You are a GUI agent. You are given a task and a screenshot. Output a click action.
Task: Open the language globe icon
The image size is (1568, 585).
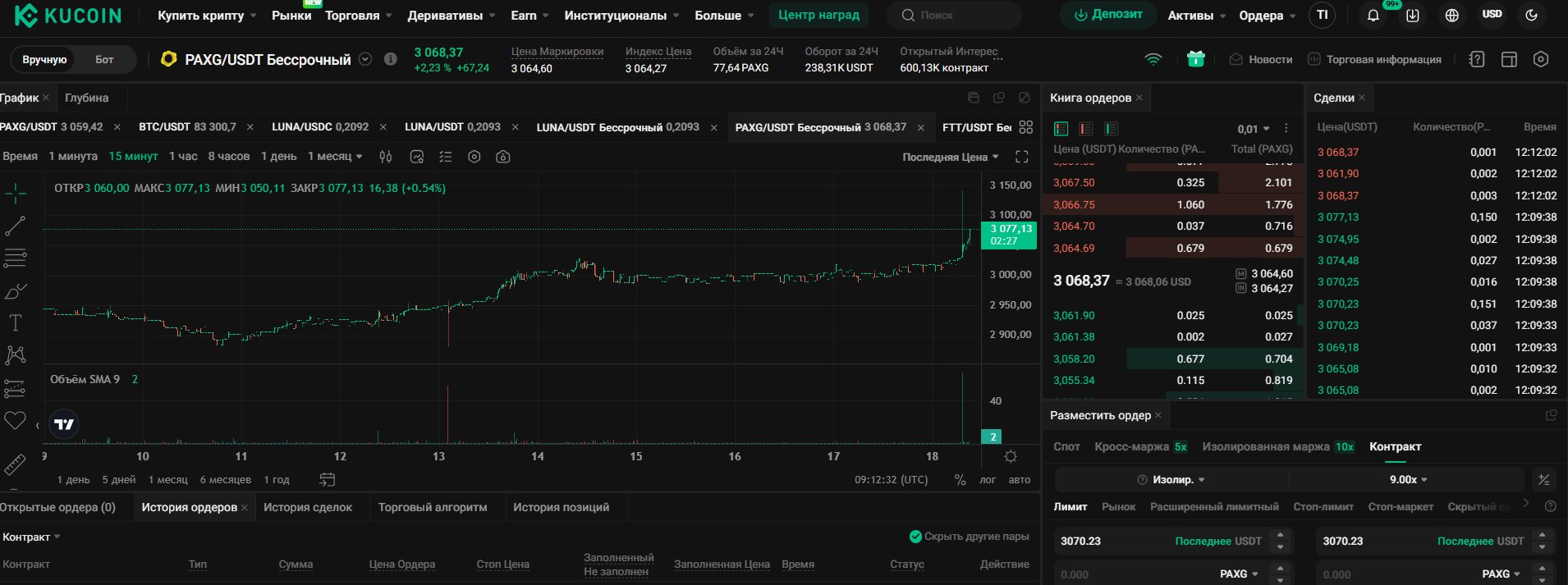[x=1451, y=16]
